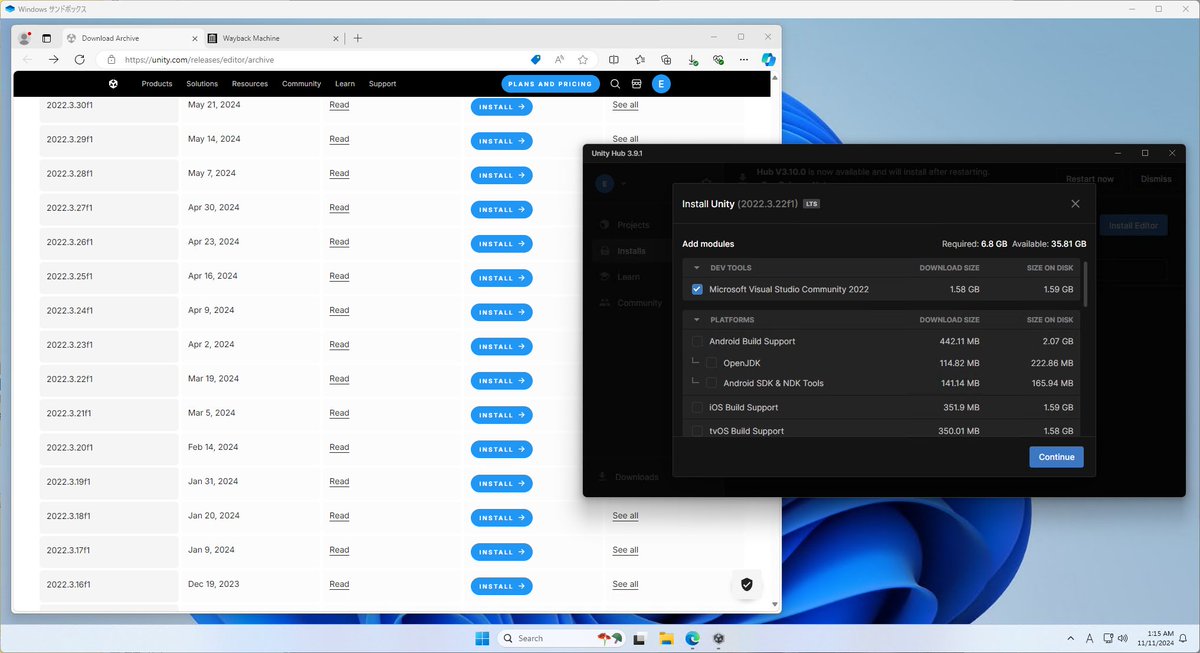Screen dimensions: 1200x653
Task: Click the Unity logo on the website header
Action: (114, 84)
